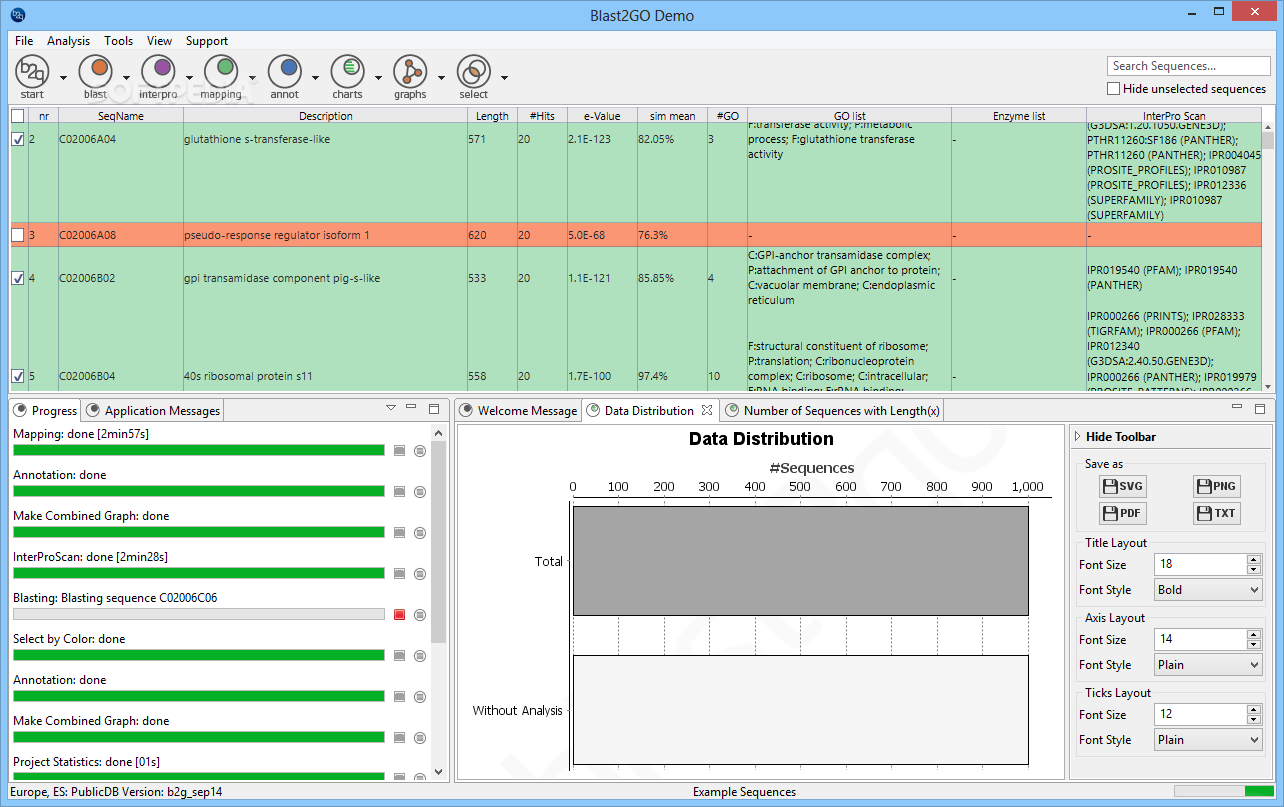
Task: Open the dropdown arrow next to interpro
Action: [189, 77]
